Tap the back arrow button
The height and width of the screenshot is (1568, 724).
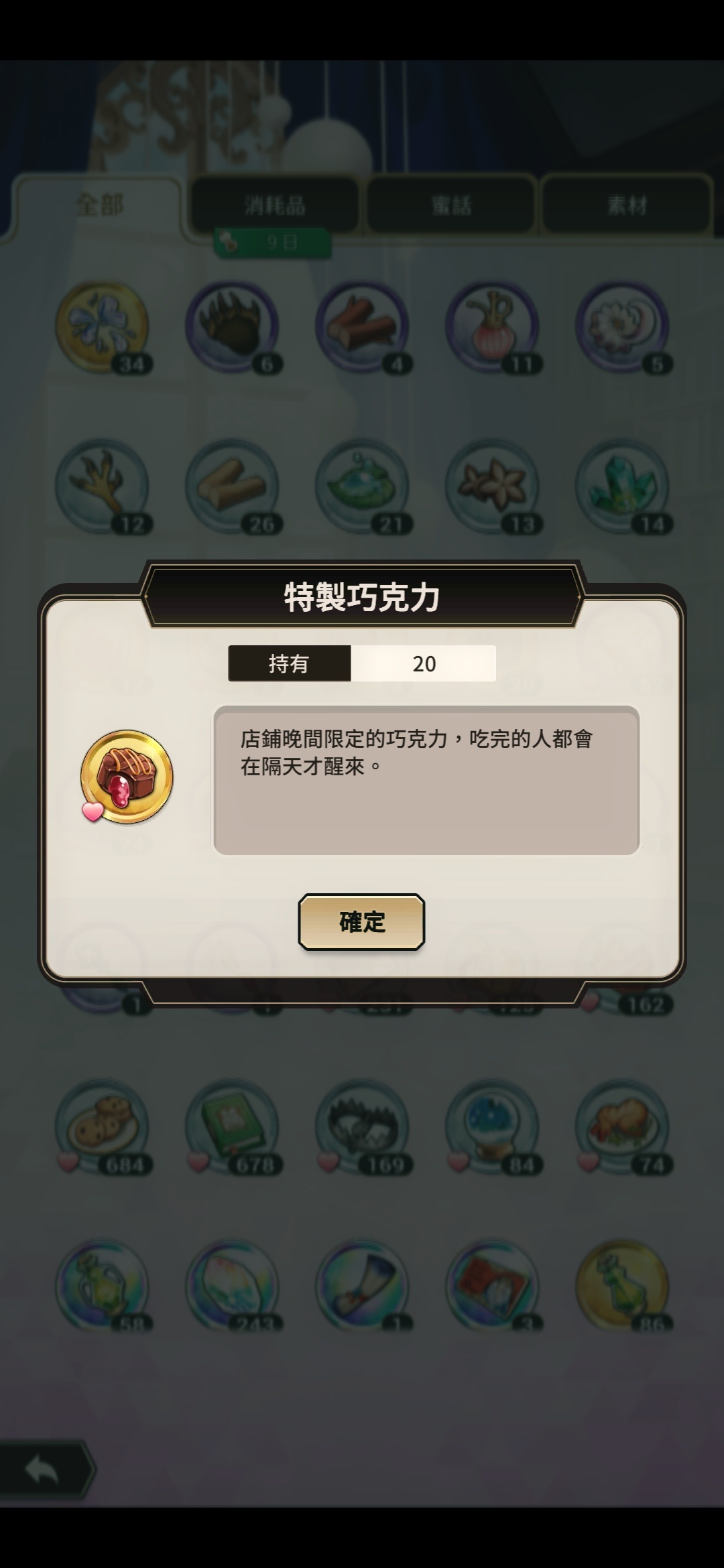46,1470
